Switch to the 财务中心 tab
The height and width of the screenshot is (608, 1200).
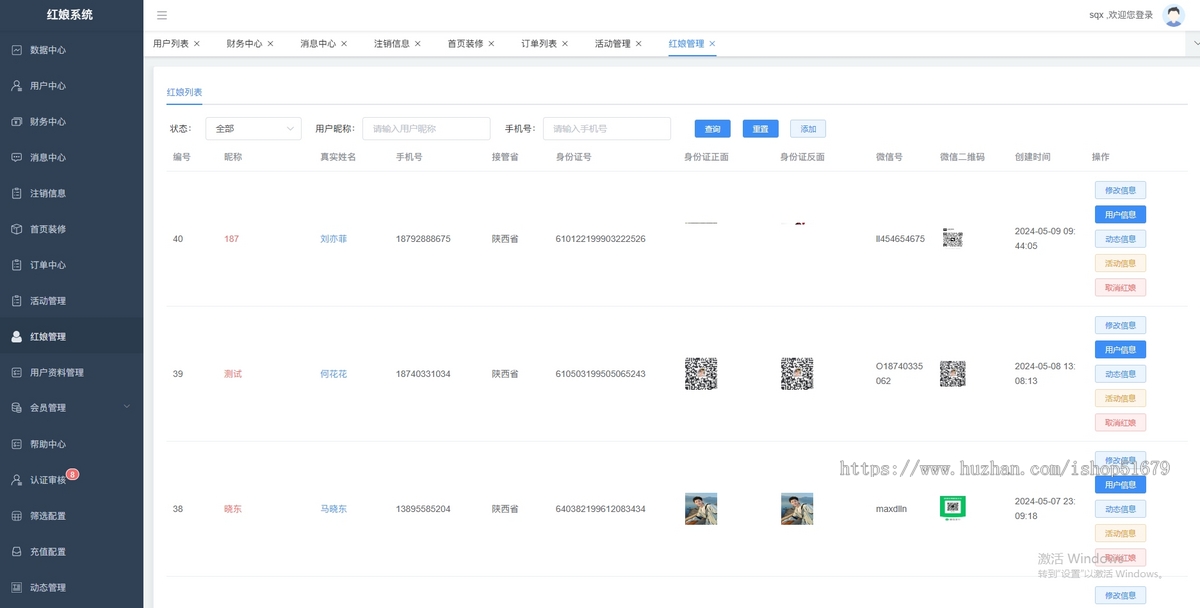(x=244, y=44)
